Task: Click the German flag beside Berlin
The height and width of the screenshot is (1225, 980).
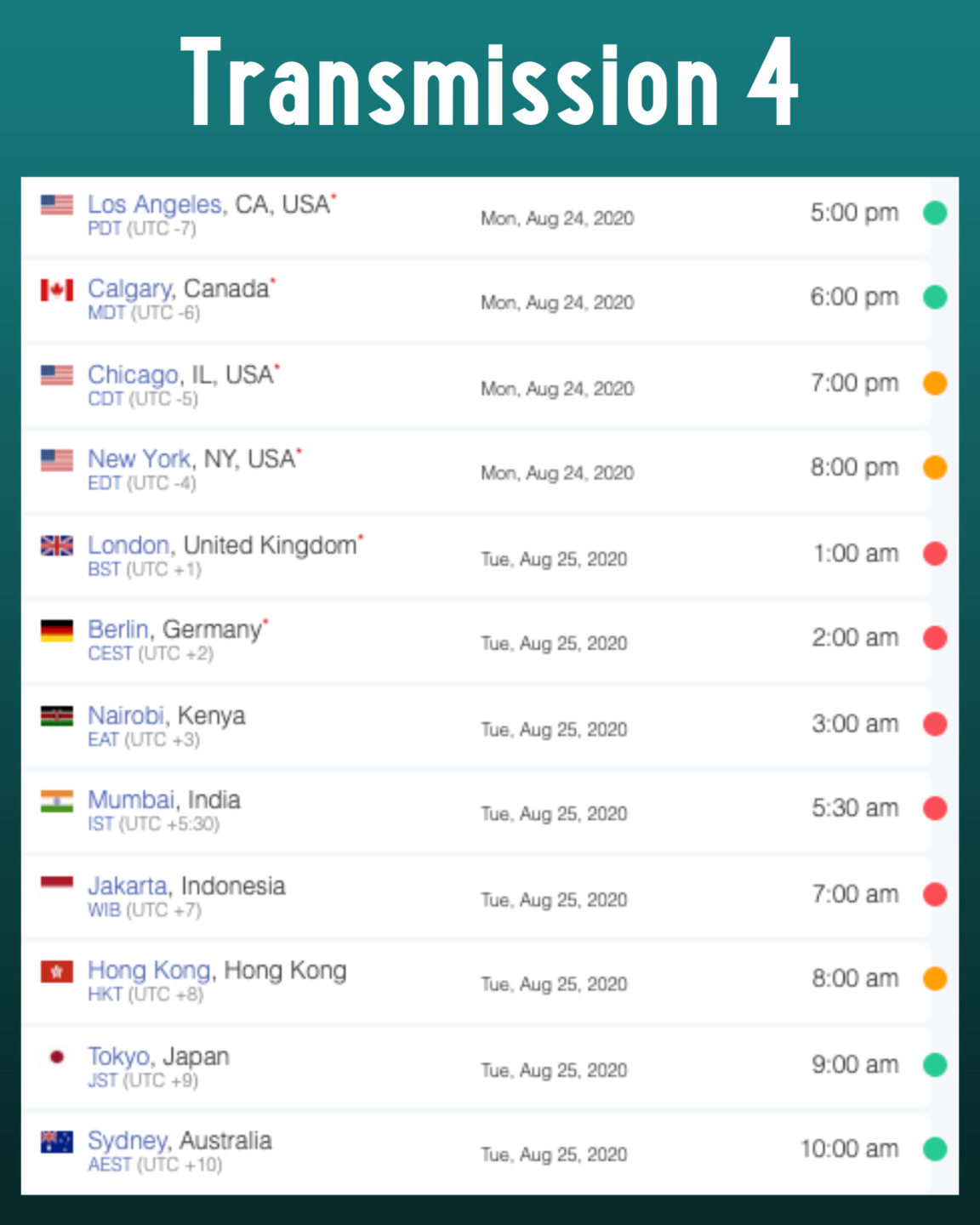Action: click(x=57, y=630)
